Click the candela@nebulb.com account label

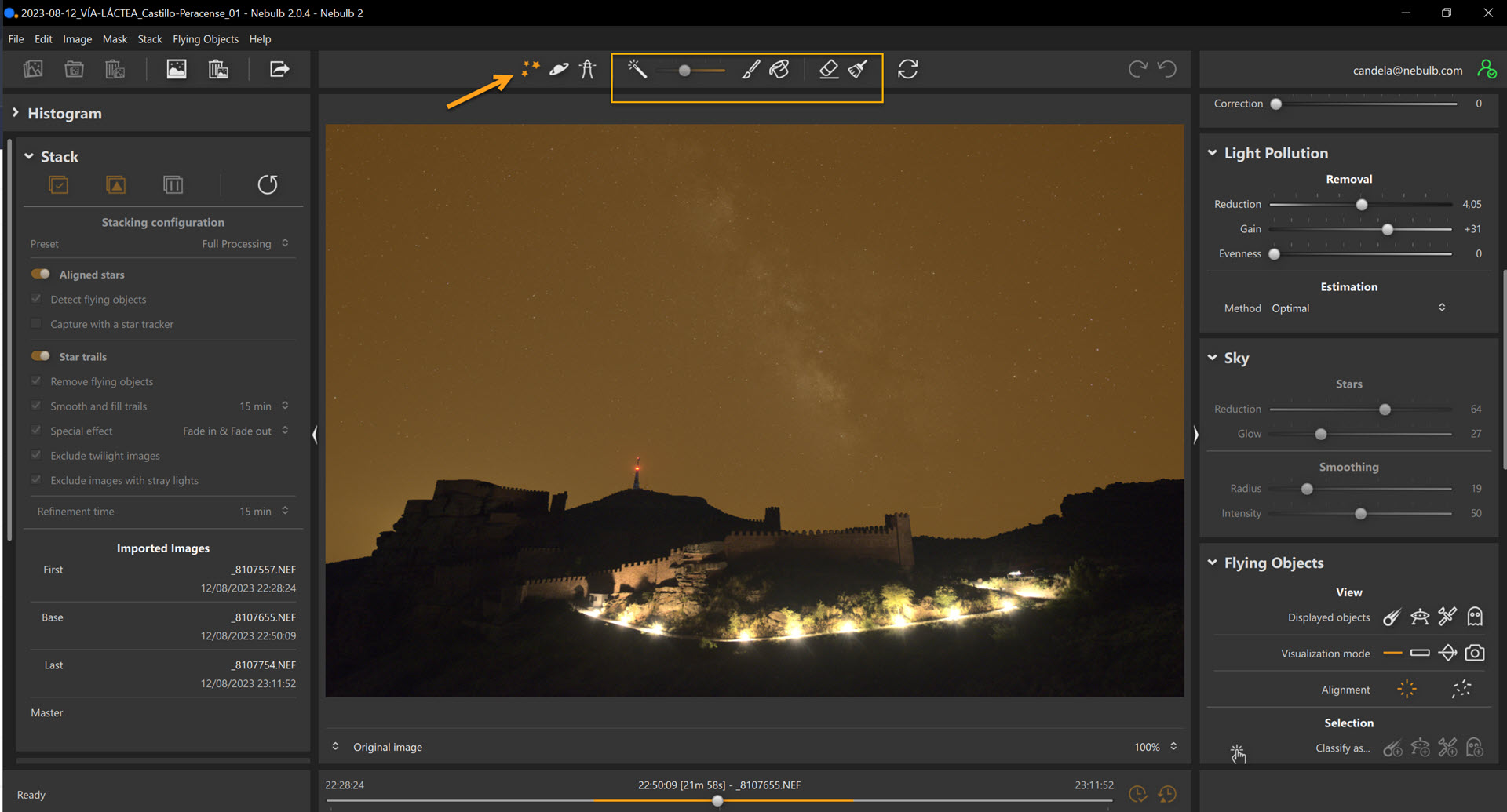pyautogui.click(x=1407, y=71)
